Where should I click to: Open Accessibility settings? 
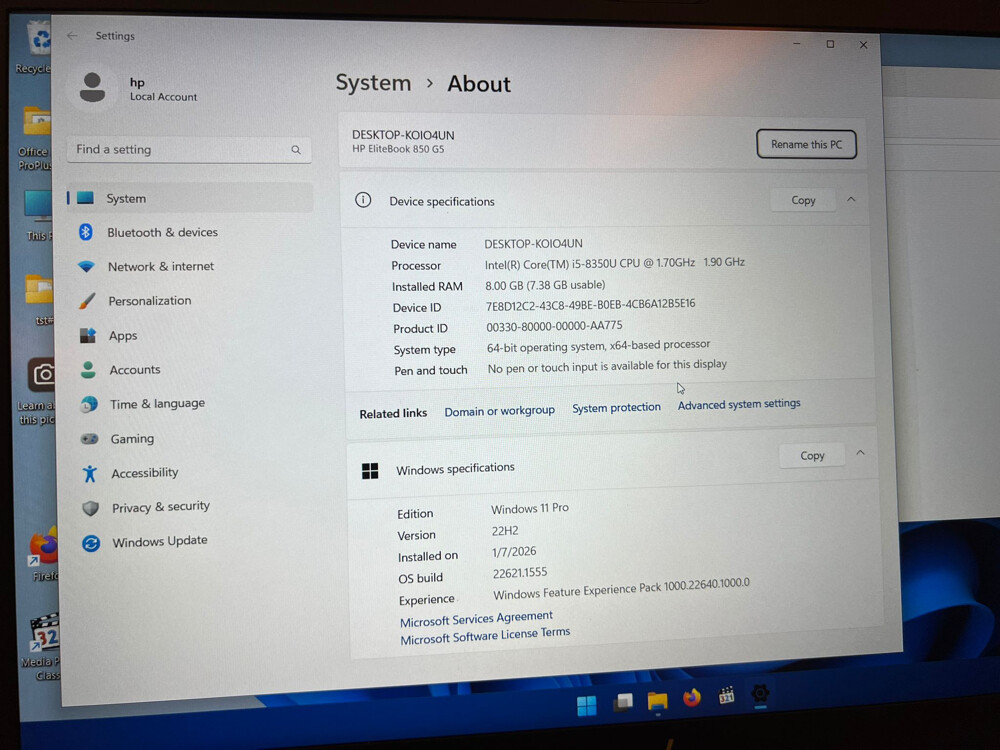[x=145, y=473]
